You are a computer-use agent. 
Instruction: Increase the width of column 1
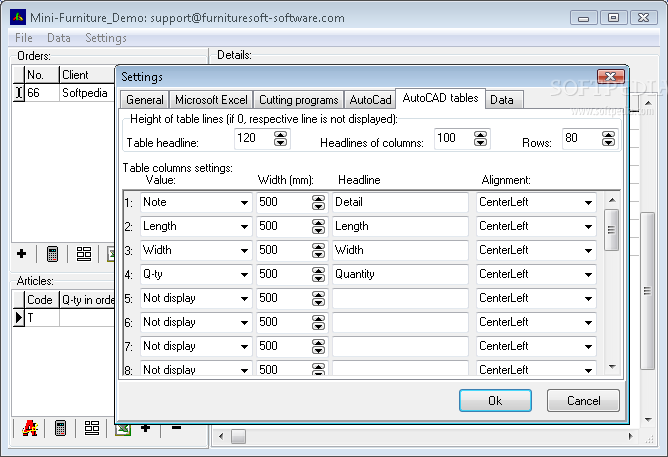click(318, 198)
